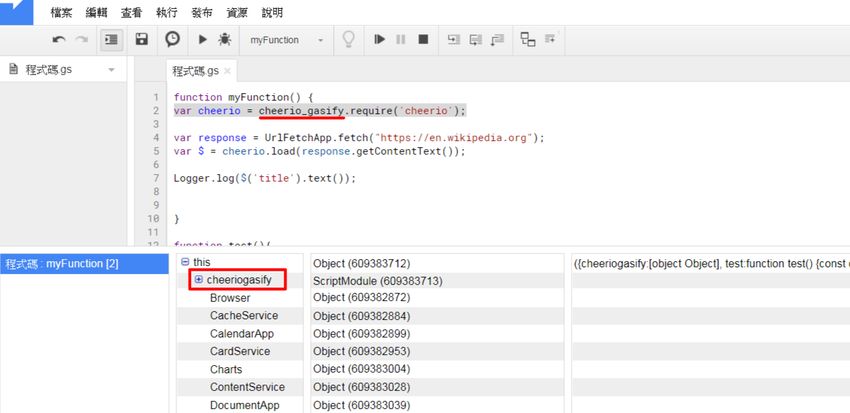Close the 程式碼.gs editor tab
The height and width of the screenshot is (413, 850).
tap(227, 71)
